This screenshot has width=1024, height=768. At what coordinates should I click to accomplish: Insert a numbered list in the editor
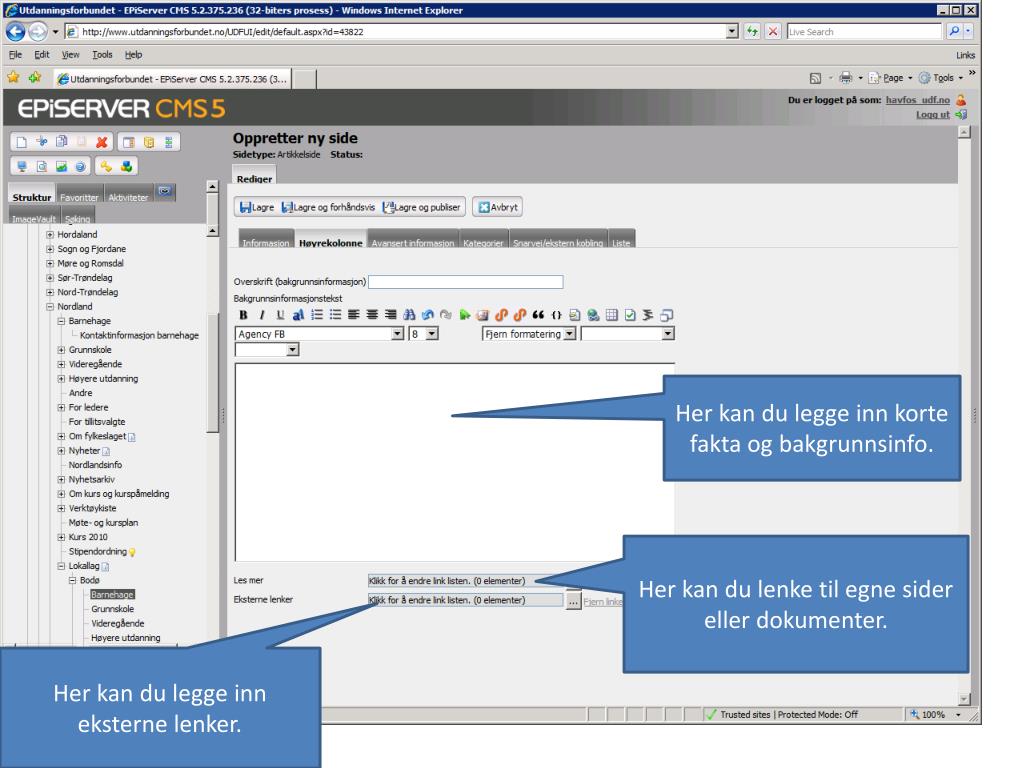(317, 315)
